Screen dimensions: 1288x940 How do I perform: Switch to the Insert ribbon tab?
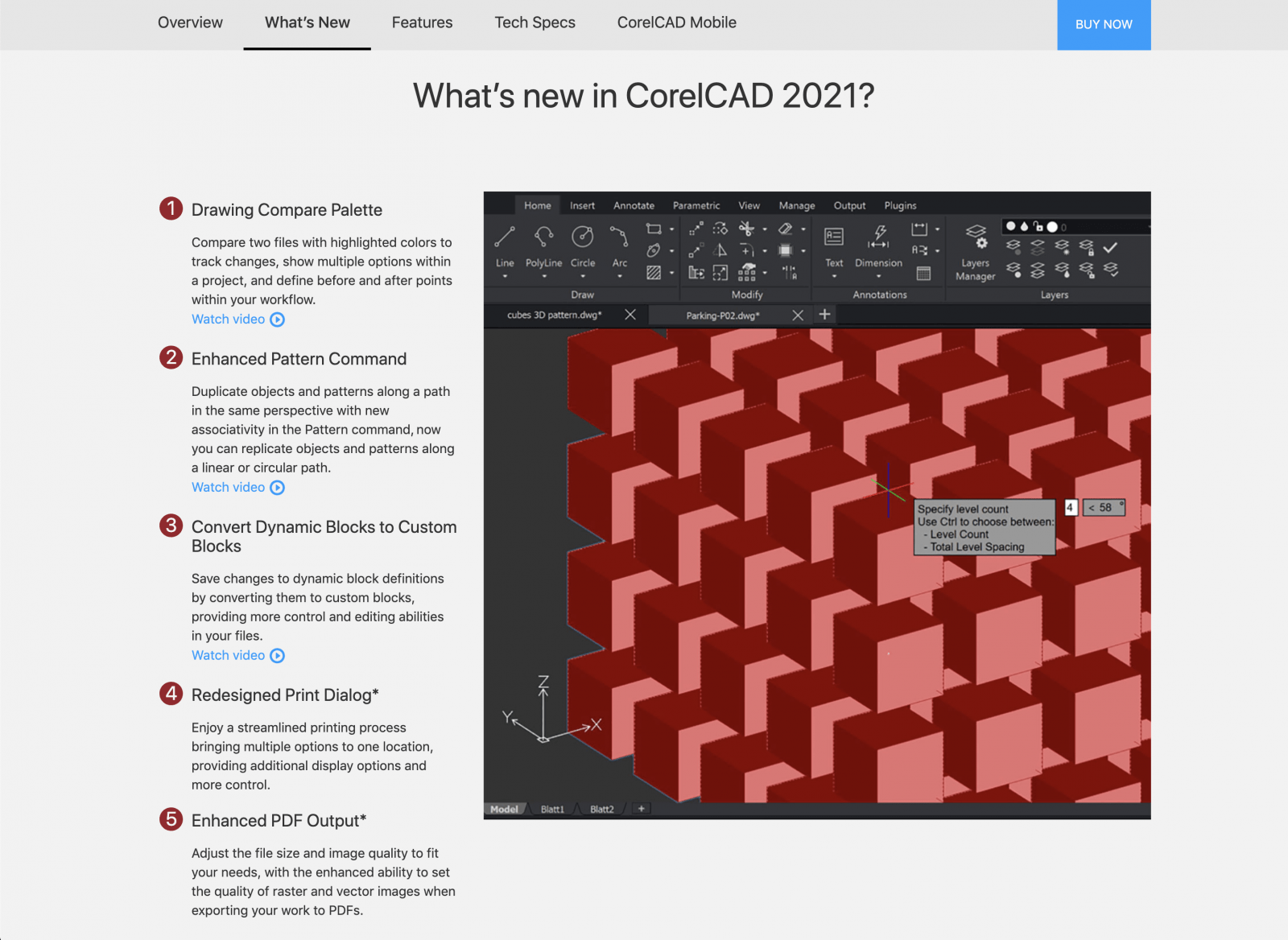click(583, 206)
